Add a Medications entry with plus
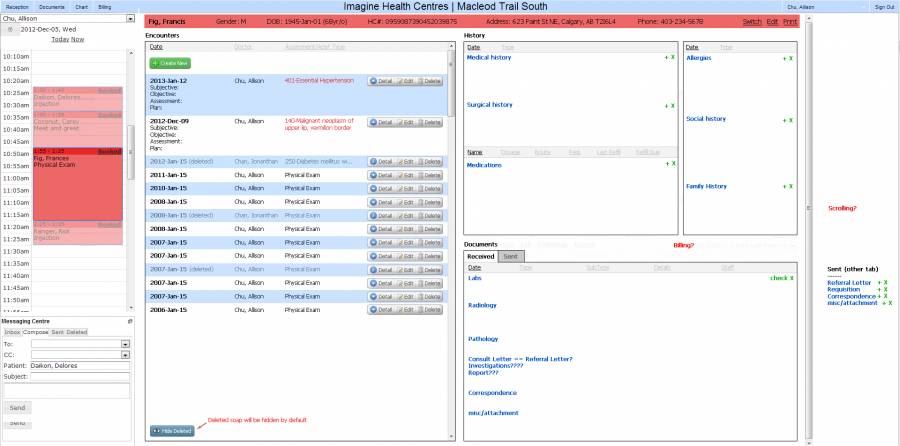This screenshot has width=900, height=446. (x=667, y=164)
